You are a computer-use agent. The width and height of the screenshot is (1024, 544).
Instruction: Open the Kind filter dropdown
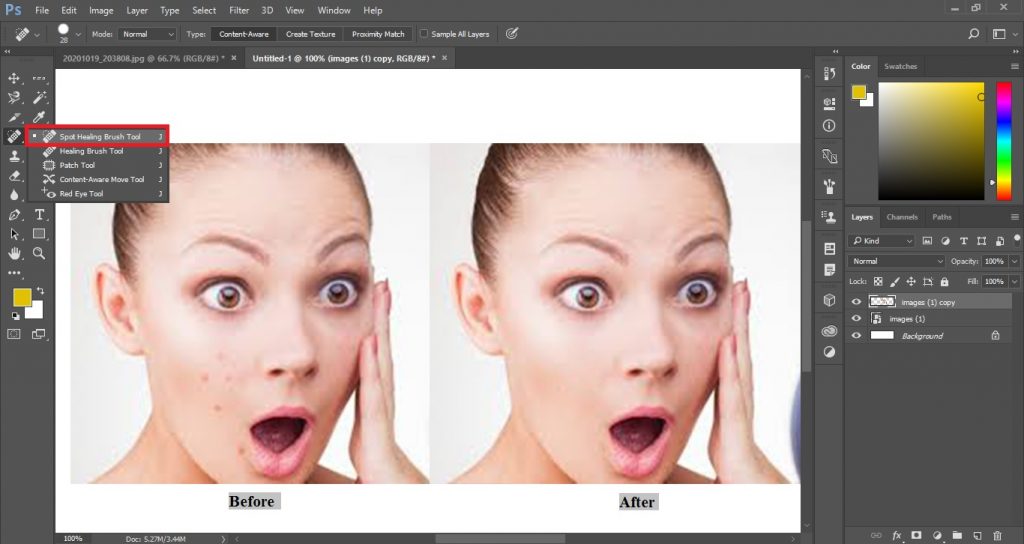pos(881,241)
